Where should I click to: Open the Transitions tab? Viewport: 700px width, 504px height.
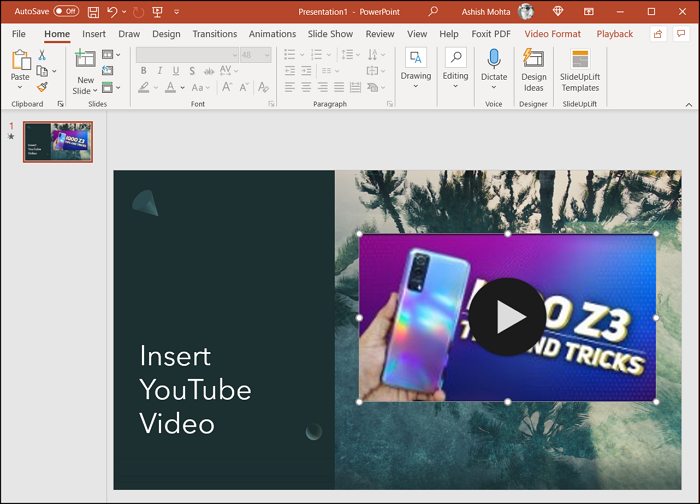215,34
